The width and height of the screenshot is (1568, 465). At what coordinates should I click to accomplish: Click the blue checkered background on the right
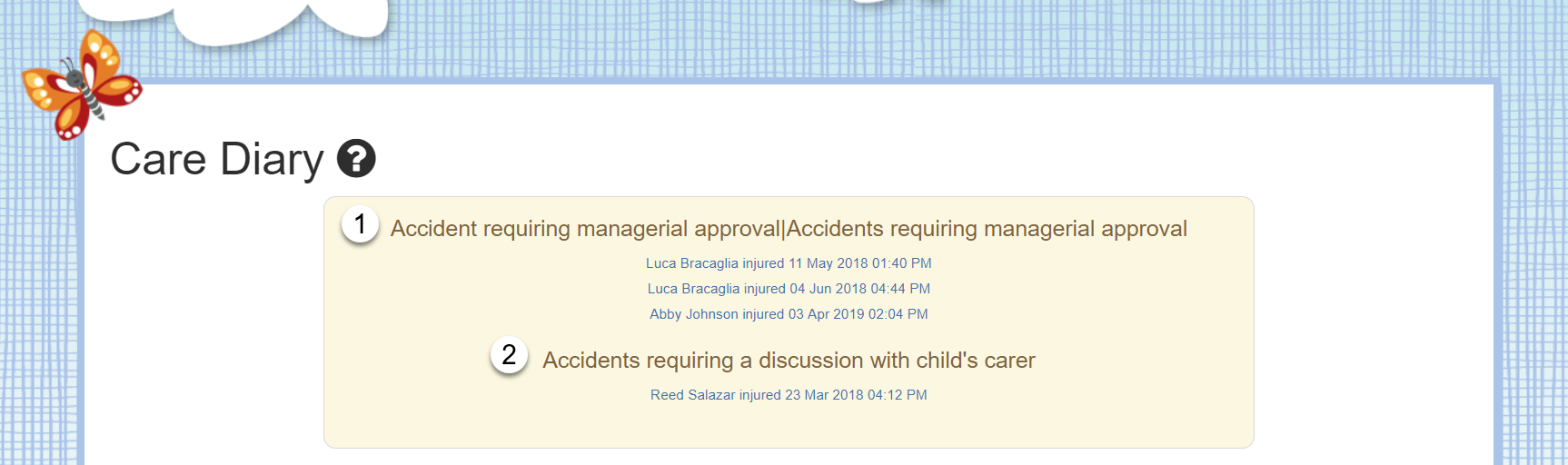tap(1533, 272)
